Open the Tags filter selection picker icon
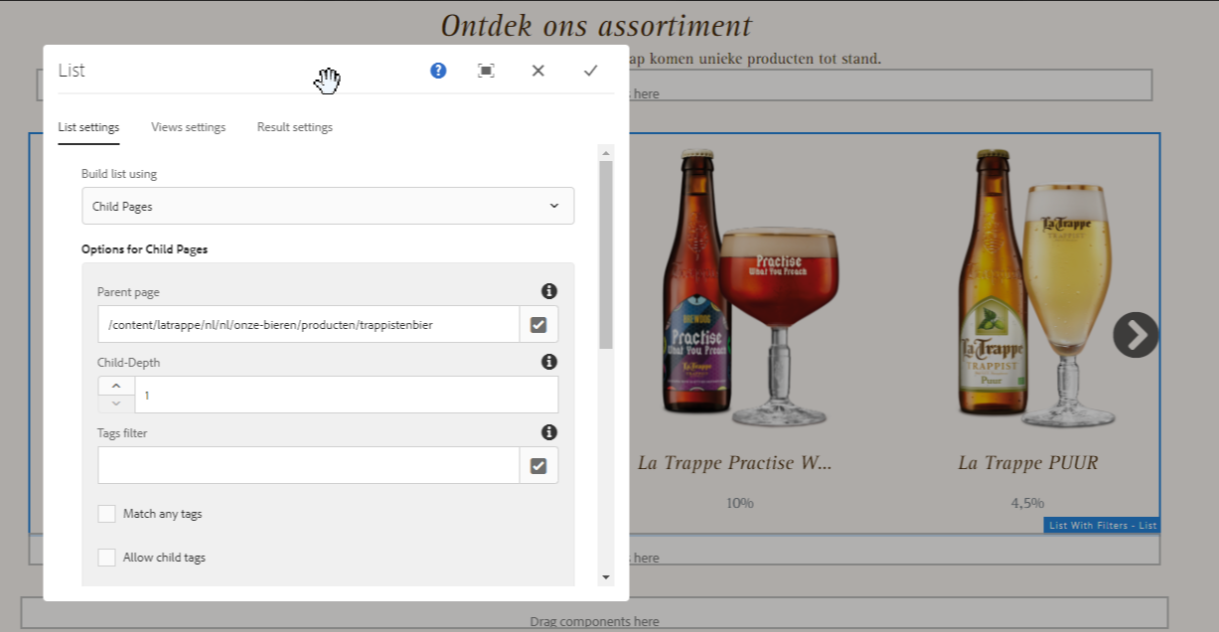Viewport: 1219px width, 632px height. [x=538, y=465]
